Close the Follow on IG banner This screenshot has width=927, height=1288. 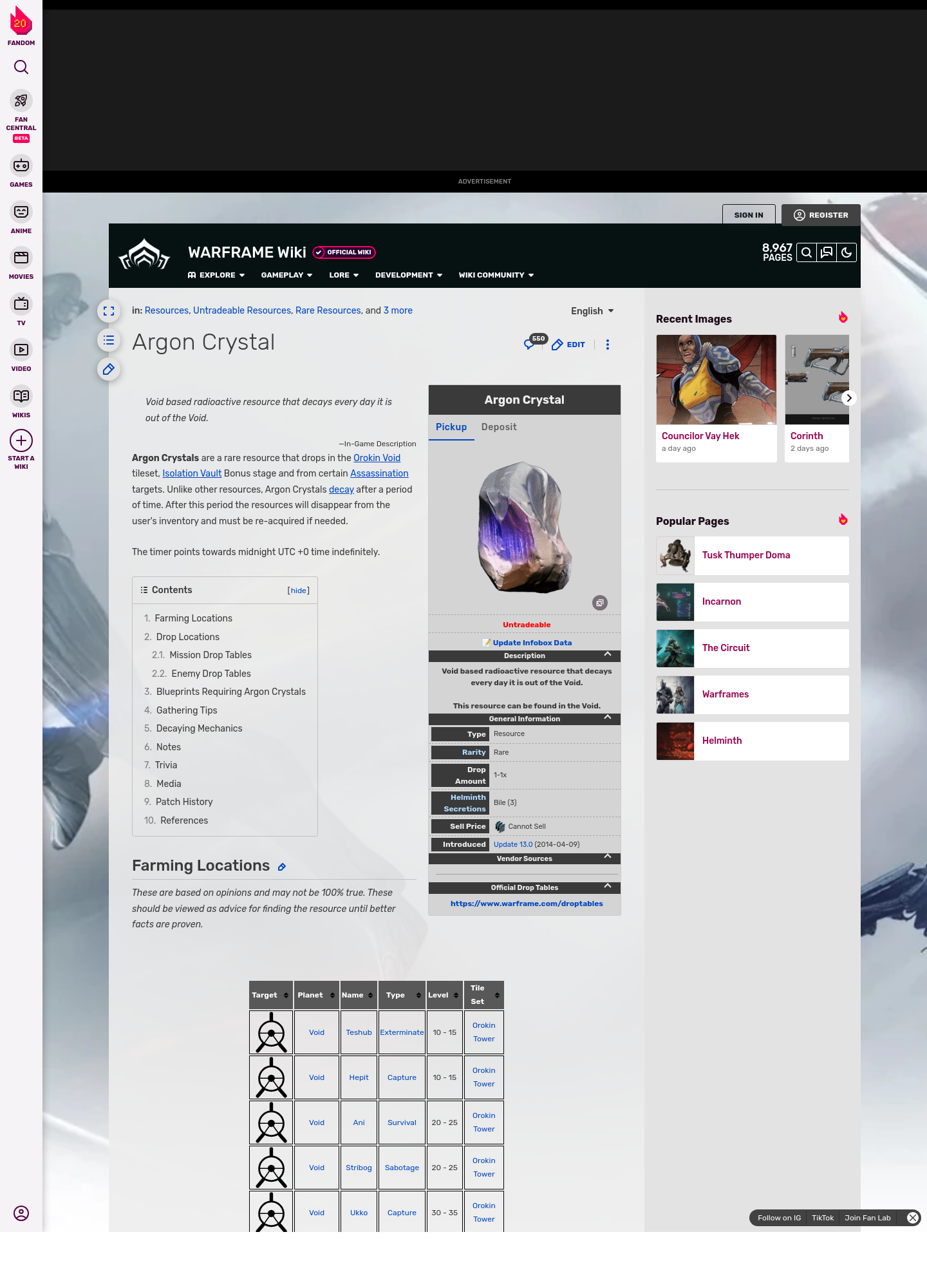[x=912, y=1218]
